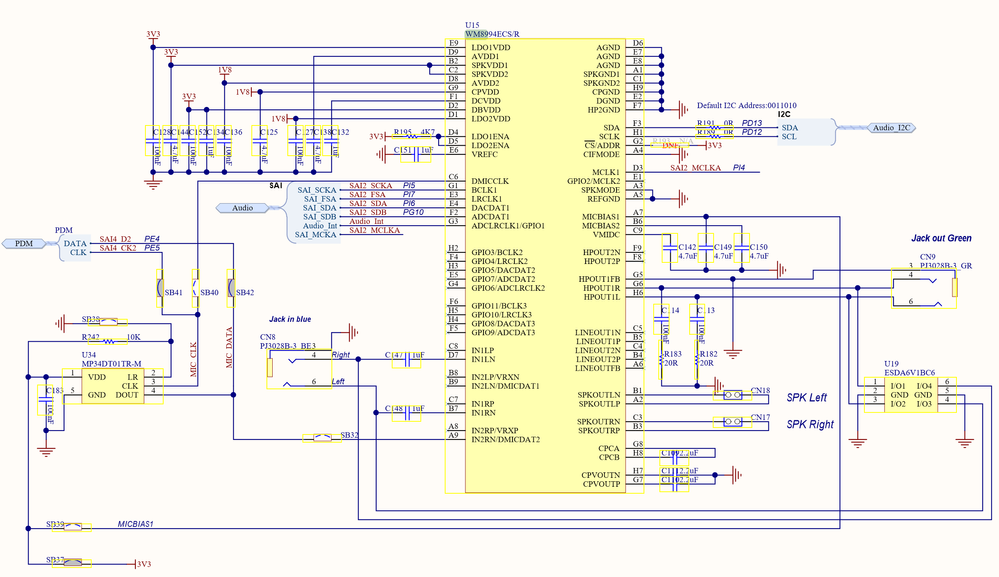The width and height of the screenshot is (999, 577).
Task: Click capacitor C128
Action: click(153, 141)
